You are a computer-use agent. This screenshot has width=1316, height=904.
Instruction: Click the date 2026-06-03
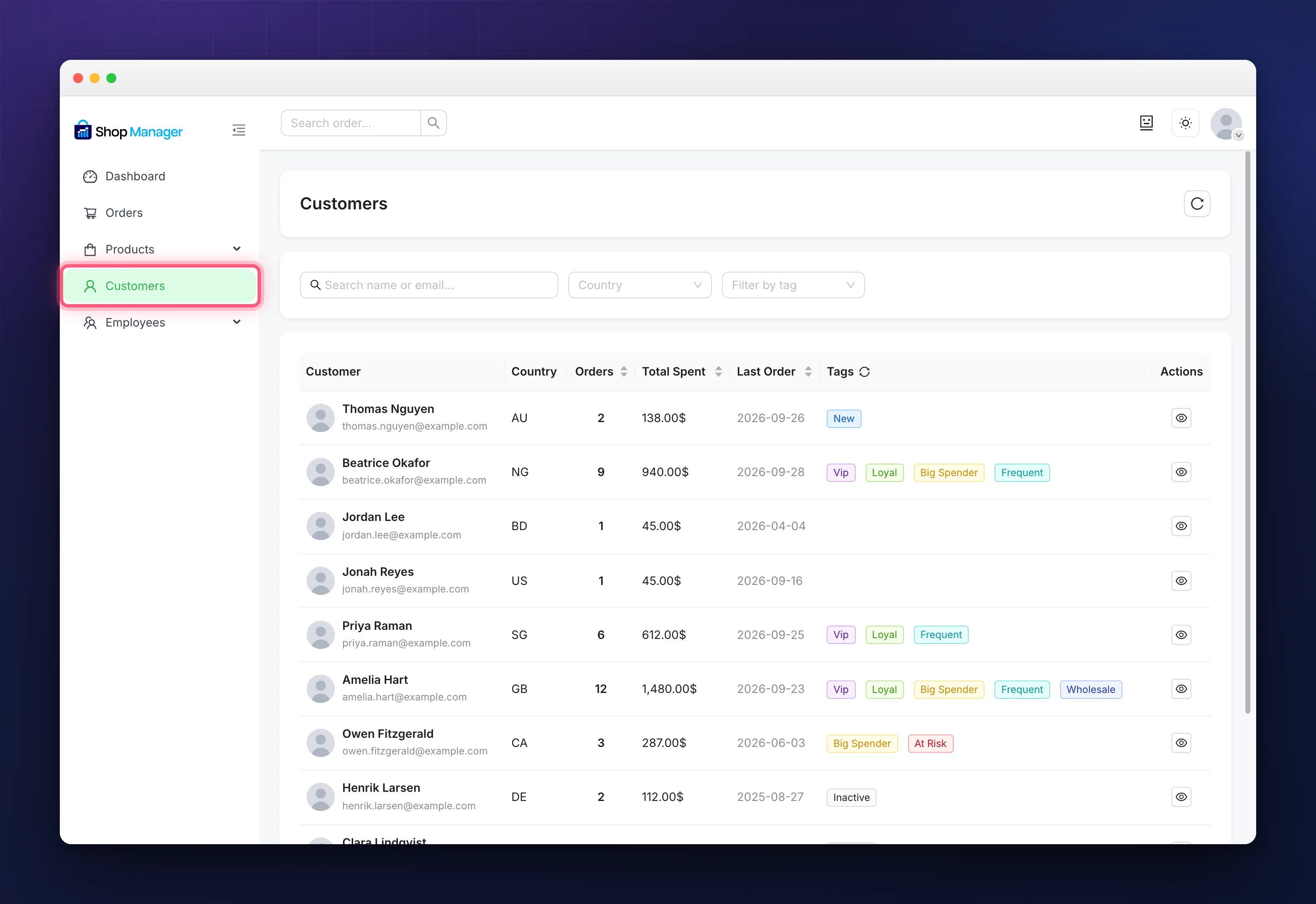[771, 742]
